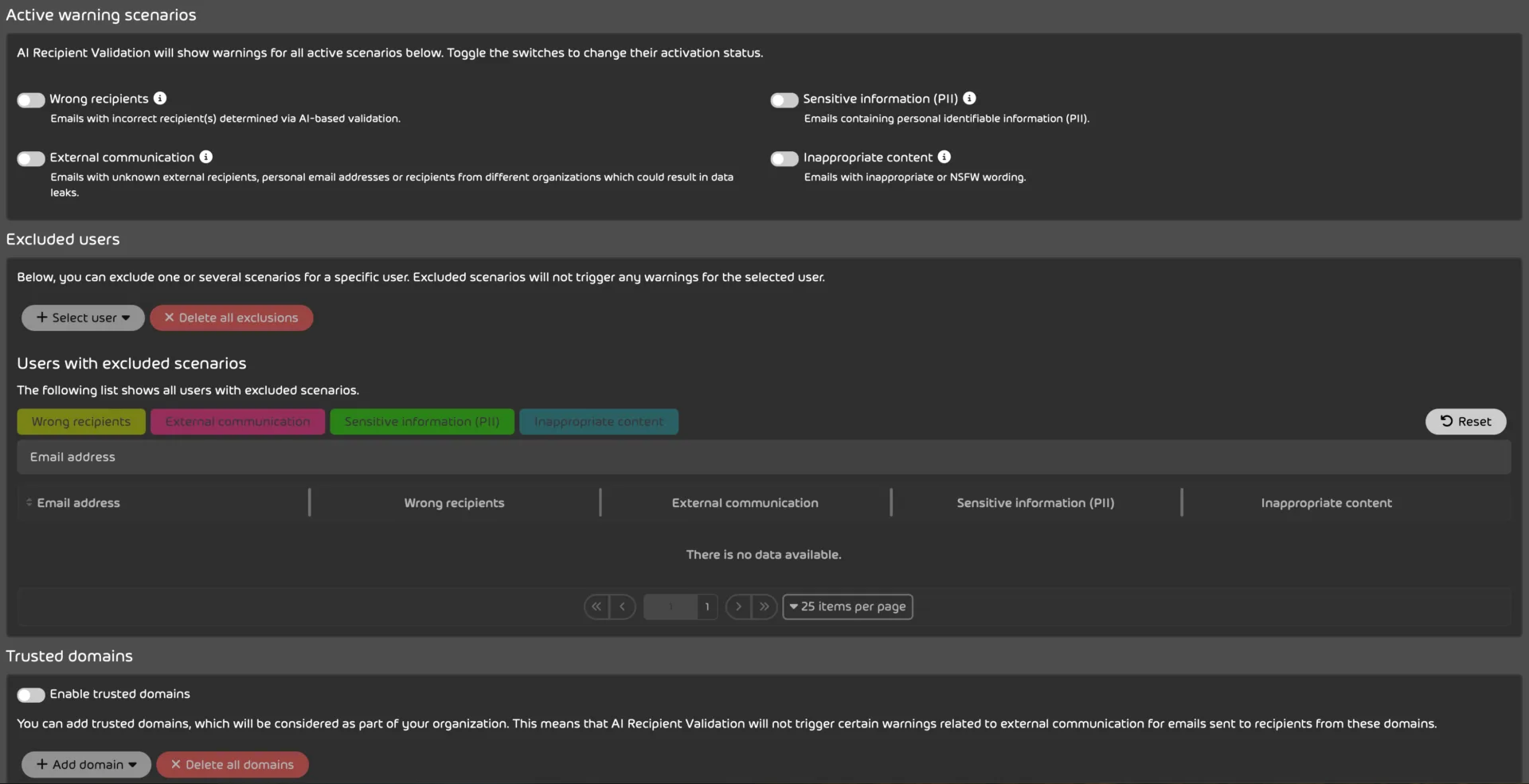Image resolution: width=1529 pixels, height=784 pixels.
Task: Expand the Add domain dropdown
Action: click(85, 764)
